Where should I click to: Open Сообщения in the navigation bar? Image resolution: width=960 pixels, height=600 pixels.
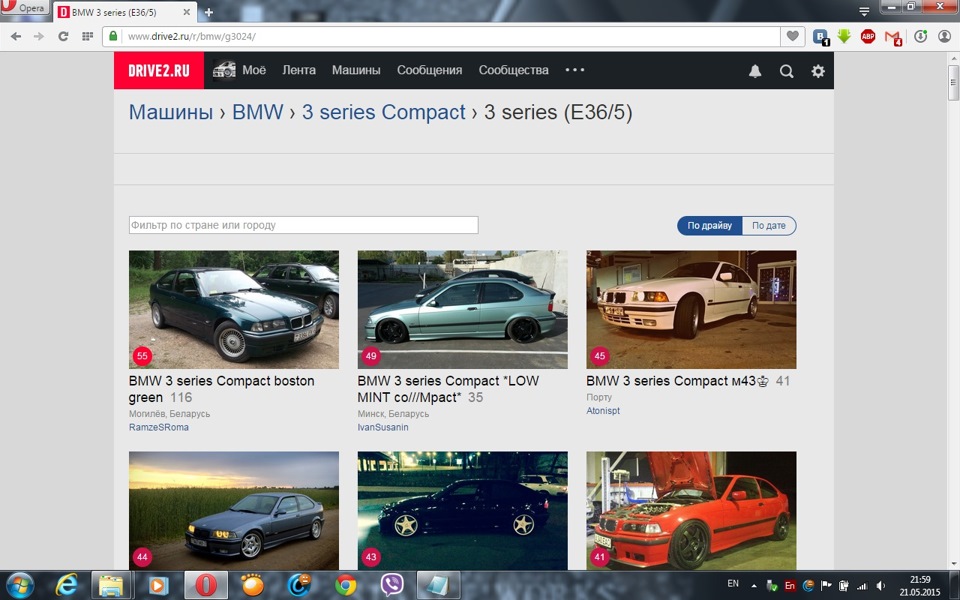[429, 70]
